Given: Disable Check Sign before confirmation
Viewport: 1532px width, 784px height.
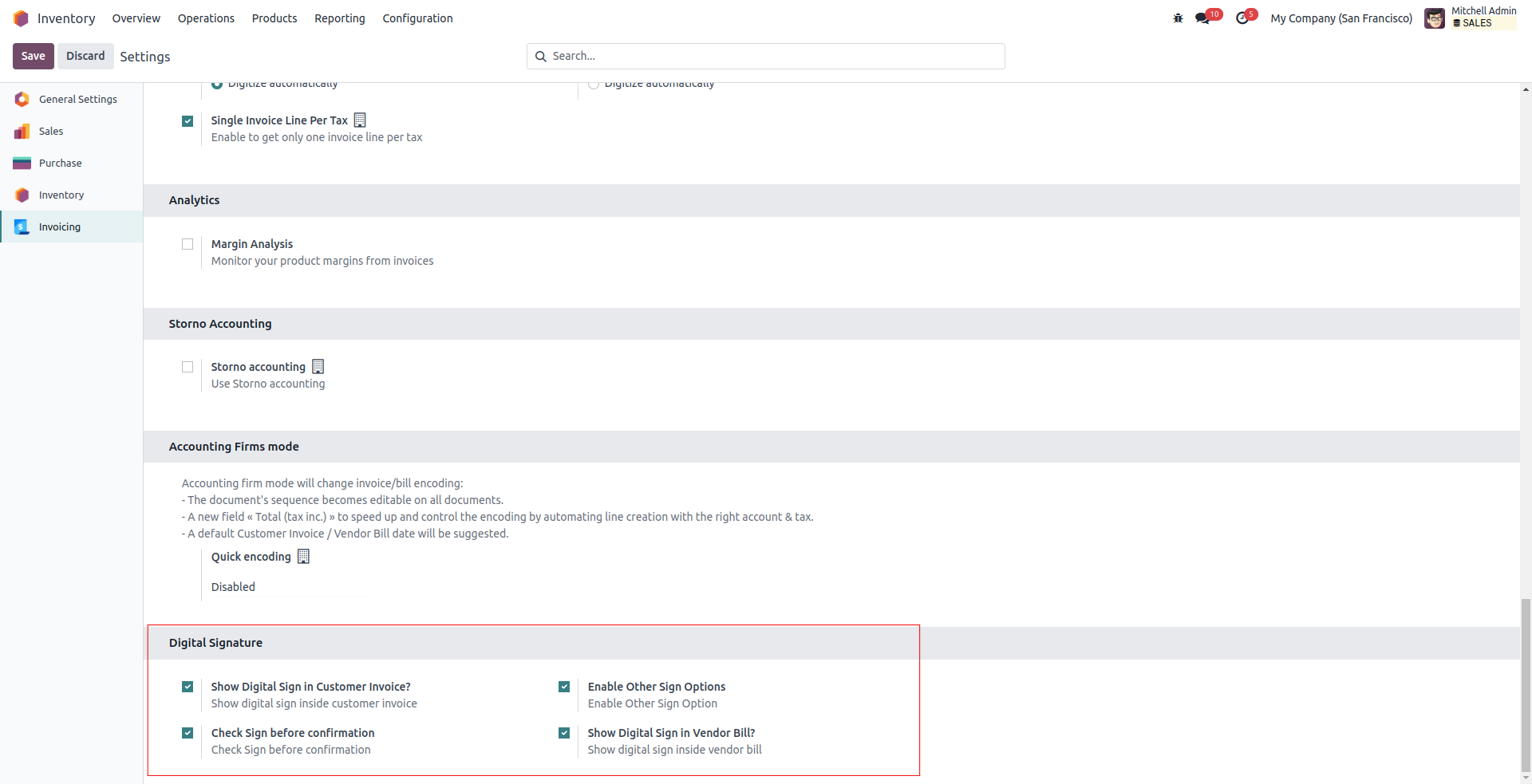Looking at the screenshot, I should 188,733.
